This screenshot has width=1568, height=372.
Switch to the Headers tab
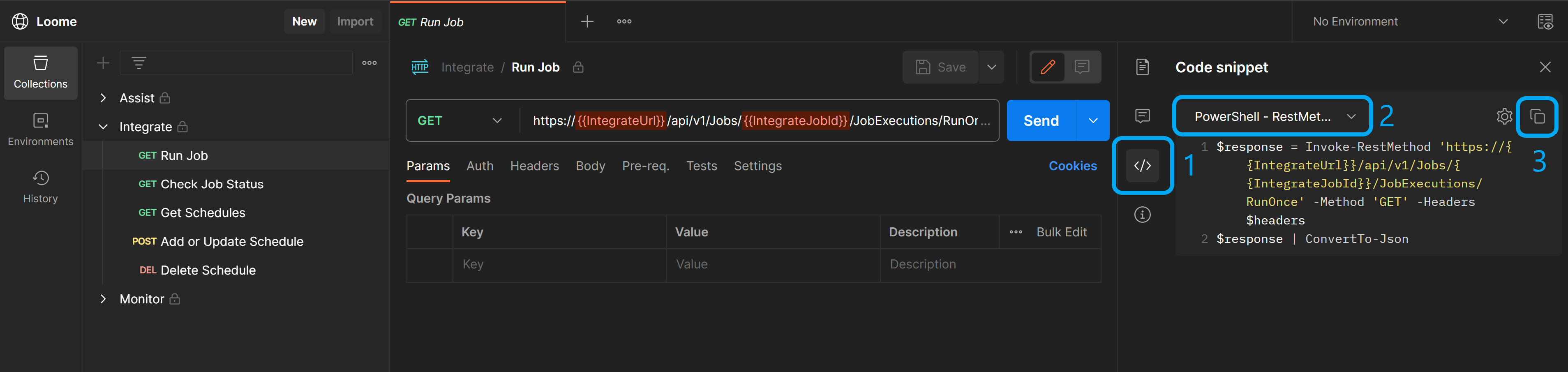[x=534, y=166]
